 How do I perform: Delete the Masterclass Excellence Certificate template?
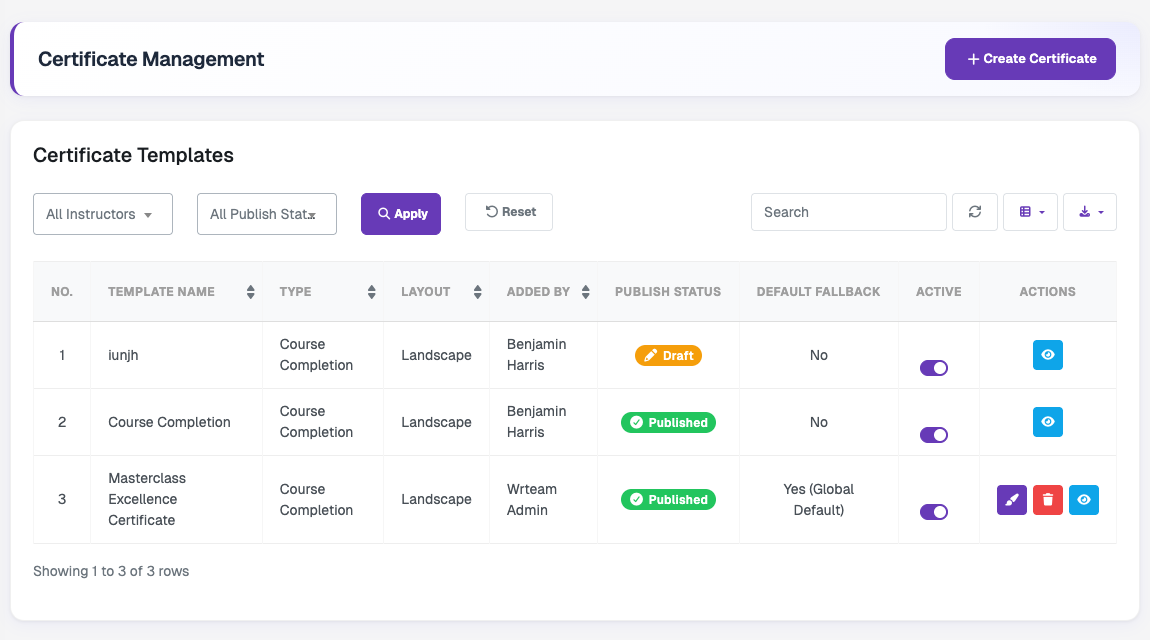click(1047, 500)
